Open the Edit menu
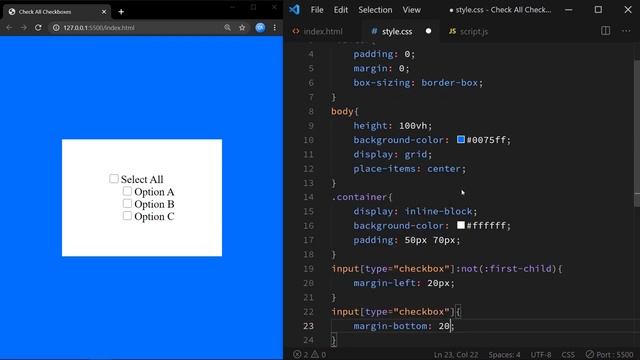640x360 pixels. coord(340,10)
